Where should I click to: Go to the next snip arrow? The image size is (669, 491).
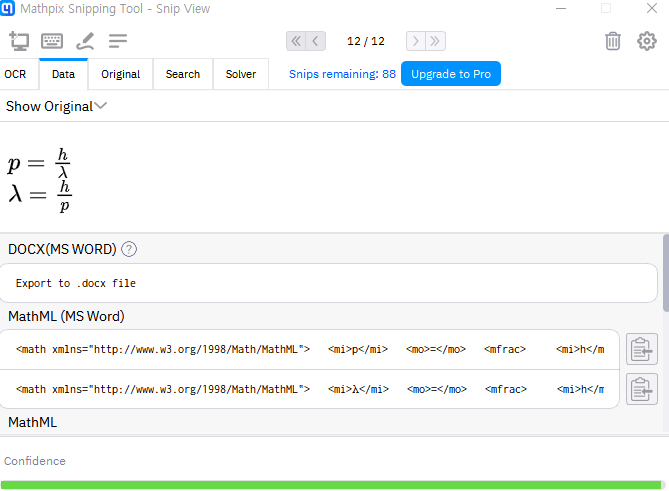[x=416, y=41]
